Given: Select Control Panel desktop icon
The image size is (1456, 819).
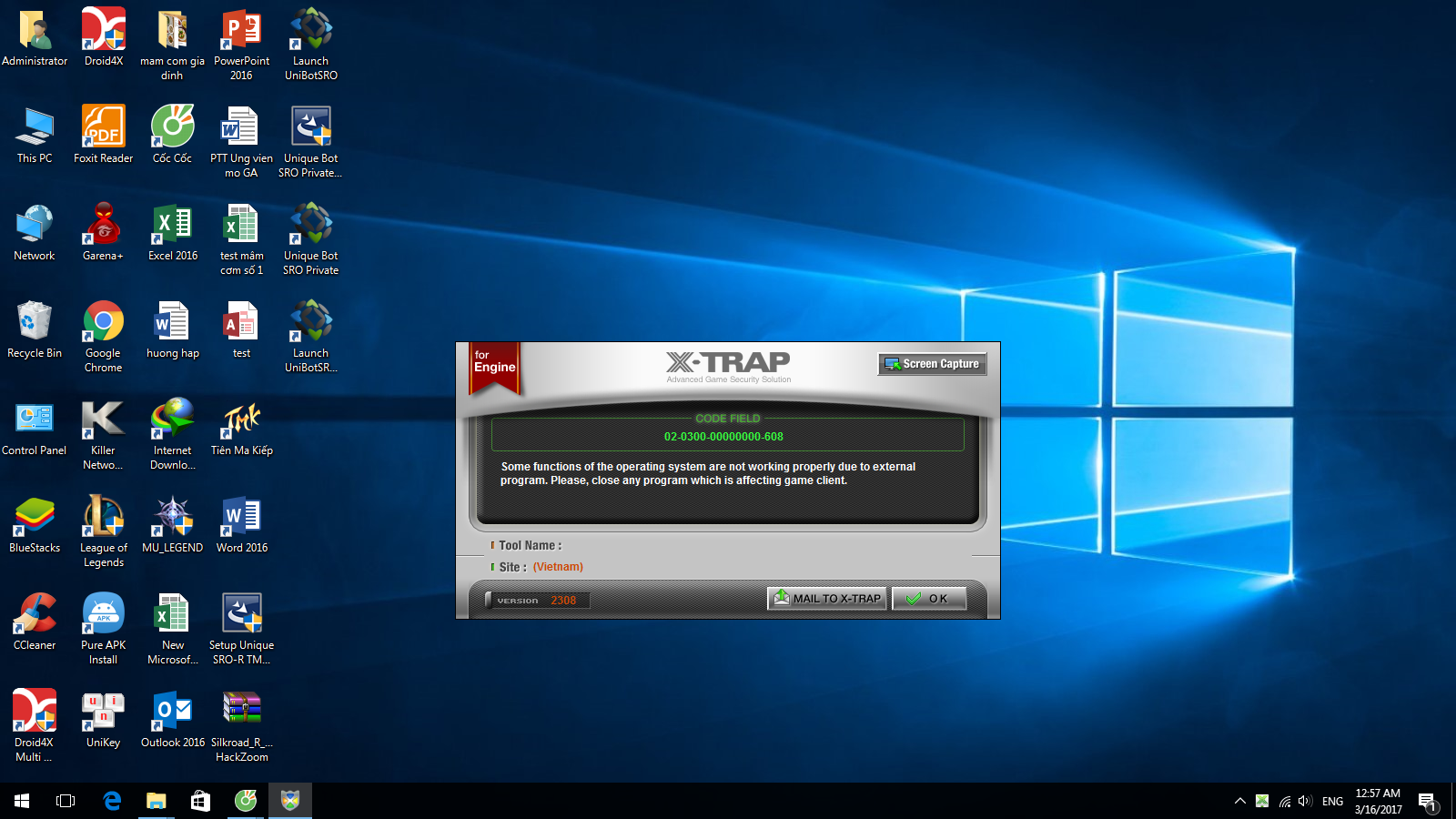Looking at the screenshot, I should tap(35, 428).
